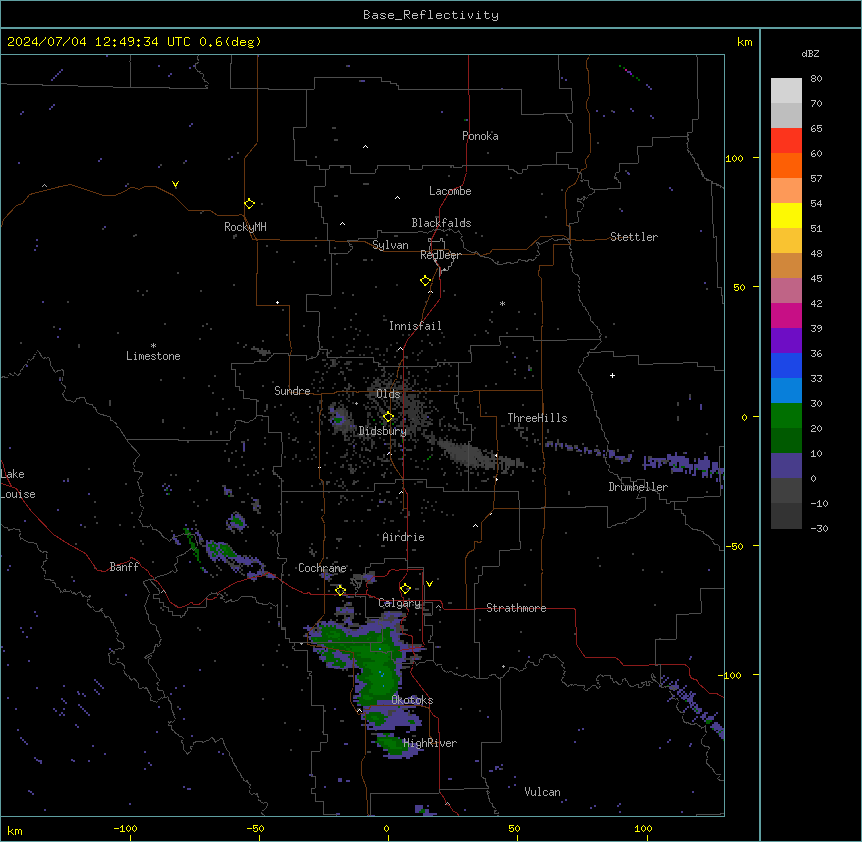Pick the orange 60-57 dBZ legend swatch
This screenshot has width=862, height=842.
point(786,165)
